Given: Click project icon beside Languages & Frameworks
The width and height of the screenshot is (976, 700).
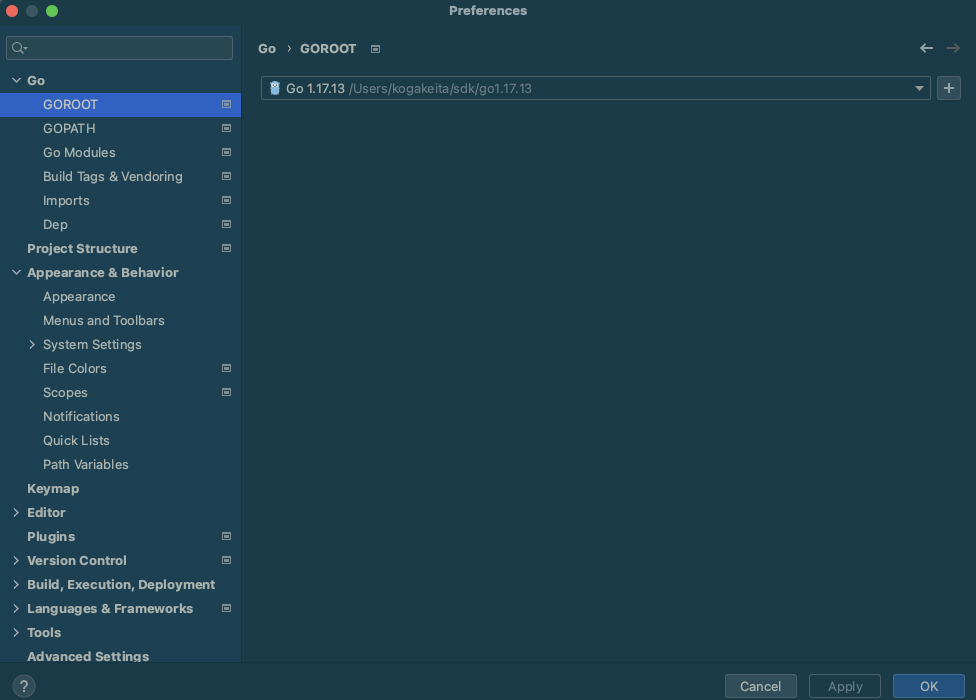Looking at the screenshot, I should [x=227, y=609].
